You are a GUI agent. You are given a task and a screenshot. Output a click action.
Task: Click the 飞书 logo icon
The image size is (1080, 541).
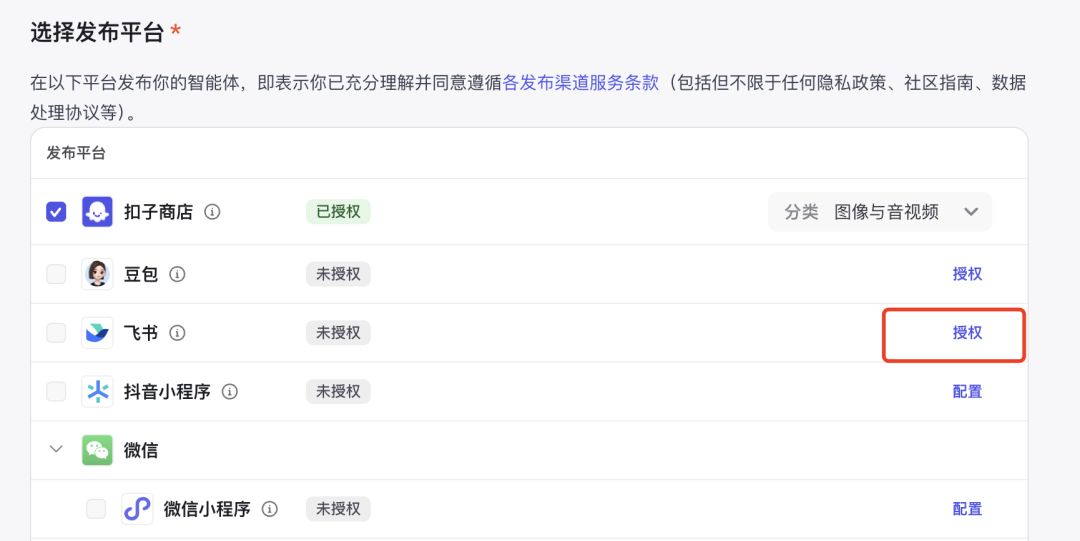point(97,333)
